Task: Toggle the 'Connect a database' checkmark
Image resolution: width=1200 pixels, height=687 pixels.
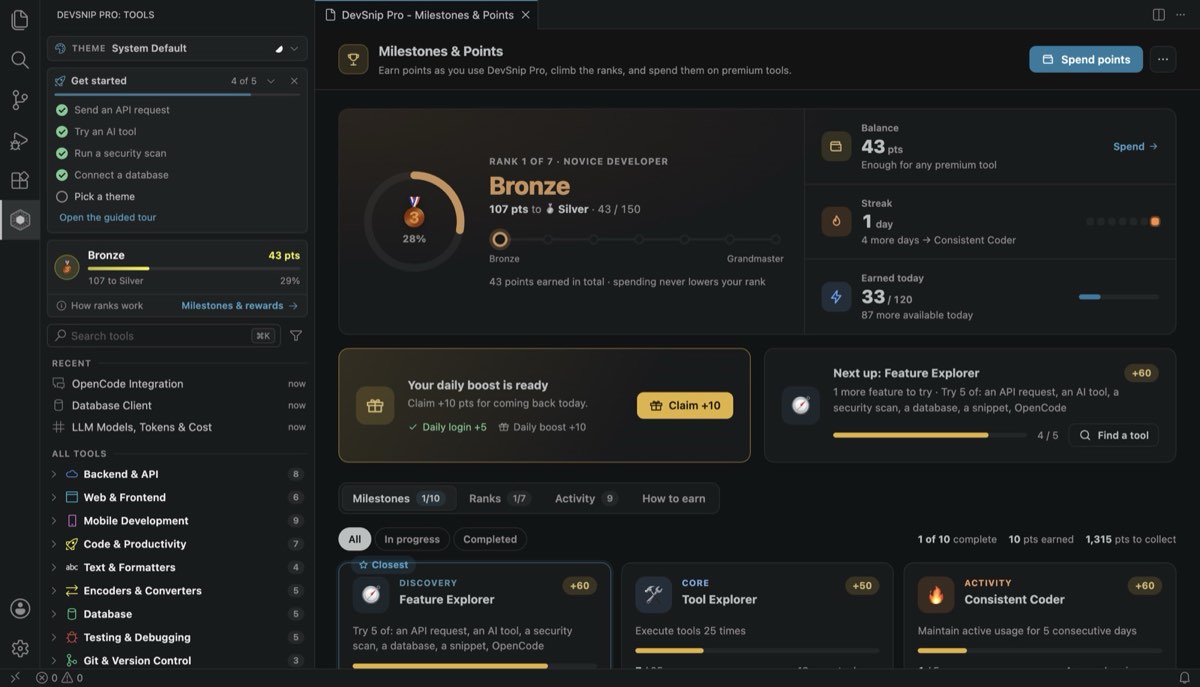Action: pos(62,175)
